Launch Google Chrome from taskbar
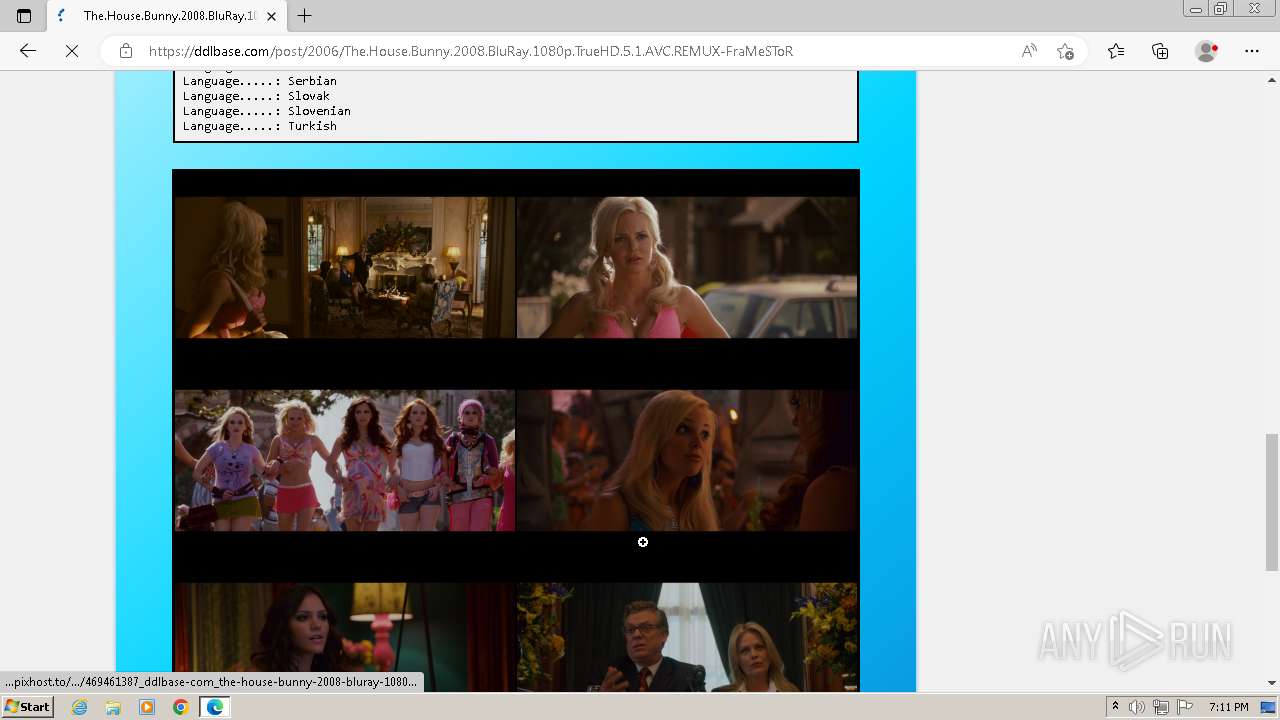 (x=180, y=707)
